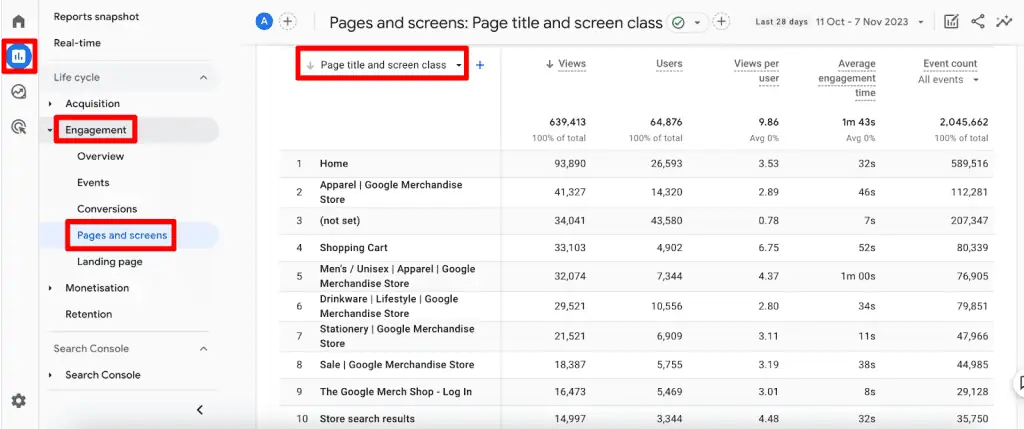
Task: Click the green report status check icon
Action: point(678,23)
